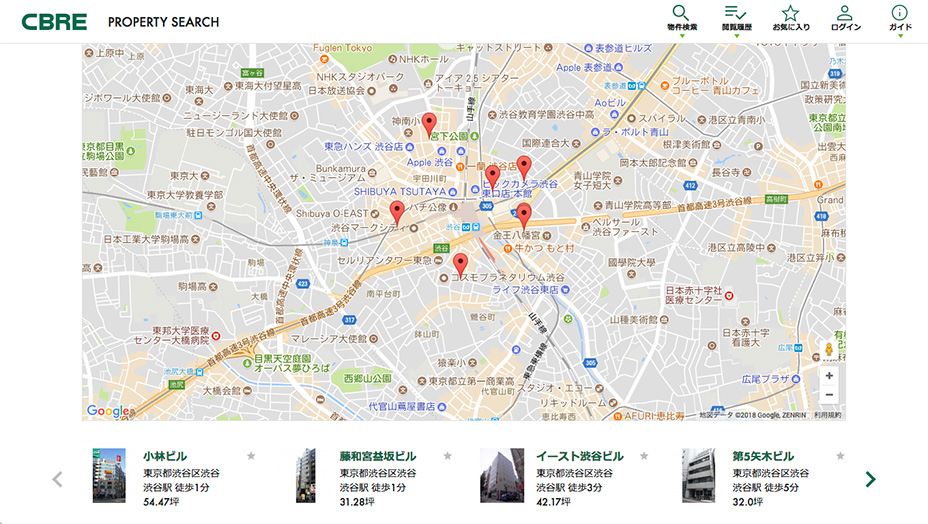Open 小林ビル building thumbnail
This screenshot has width=928, height=524.
109,475
